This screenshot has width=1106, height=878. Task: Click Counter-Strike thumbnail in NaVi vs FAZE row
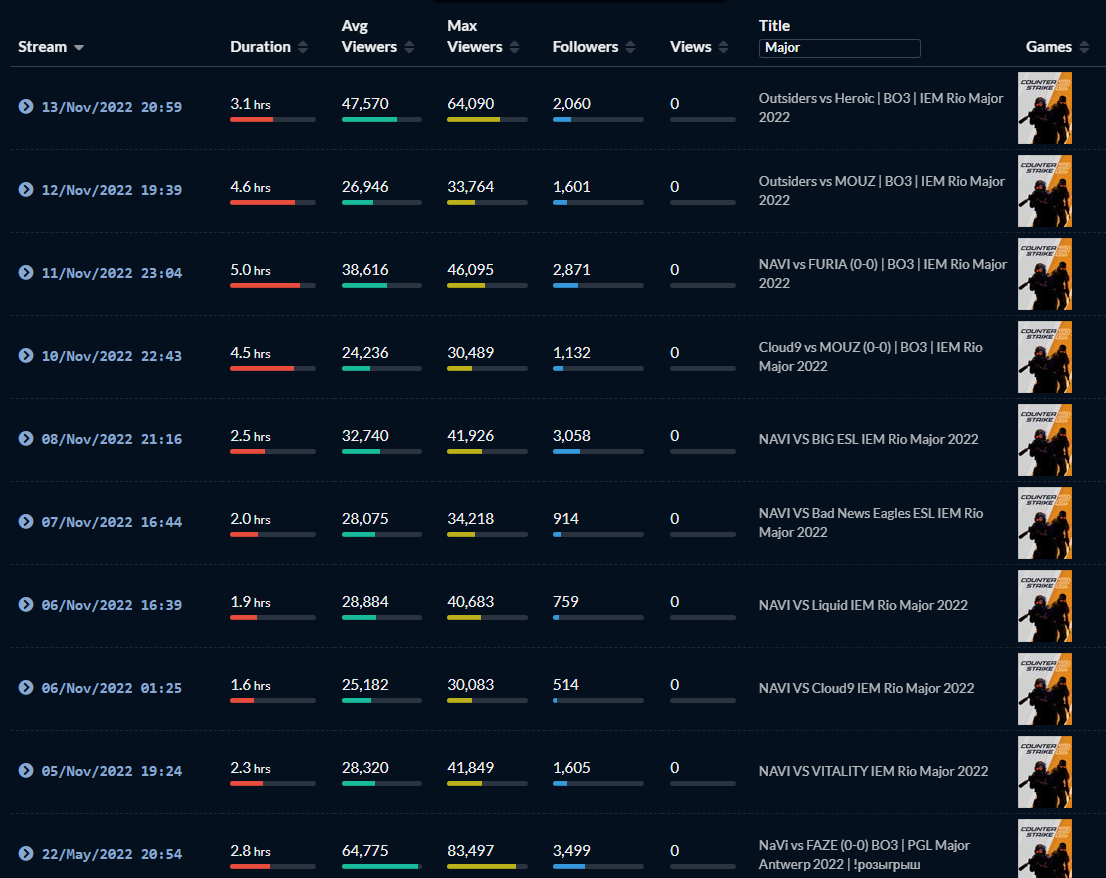coord(1045,848)
